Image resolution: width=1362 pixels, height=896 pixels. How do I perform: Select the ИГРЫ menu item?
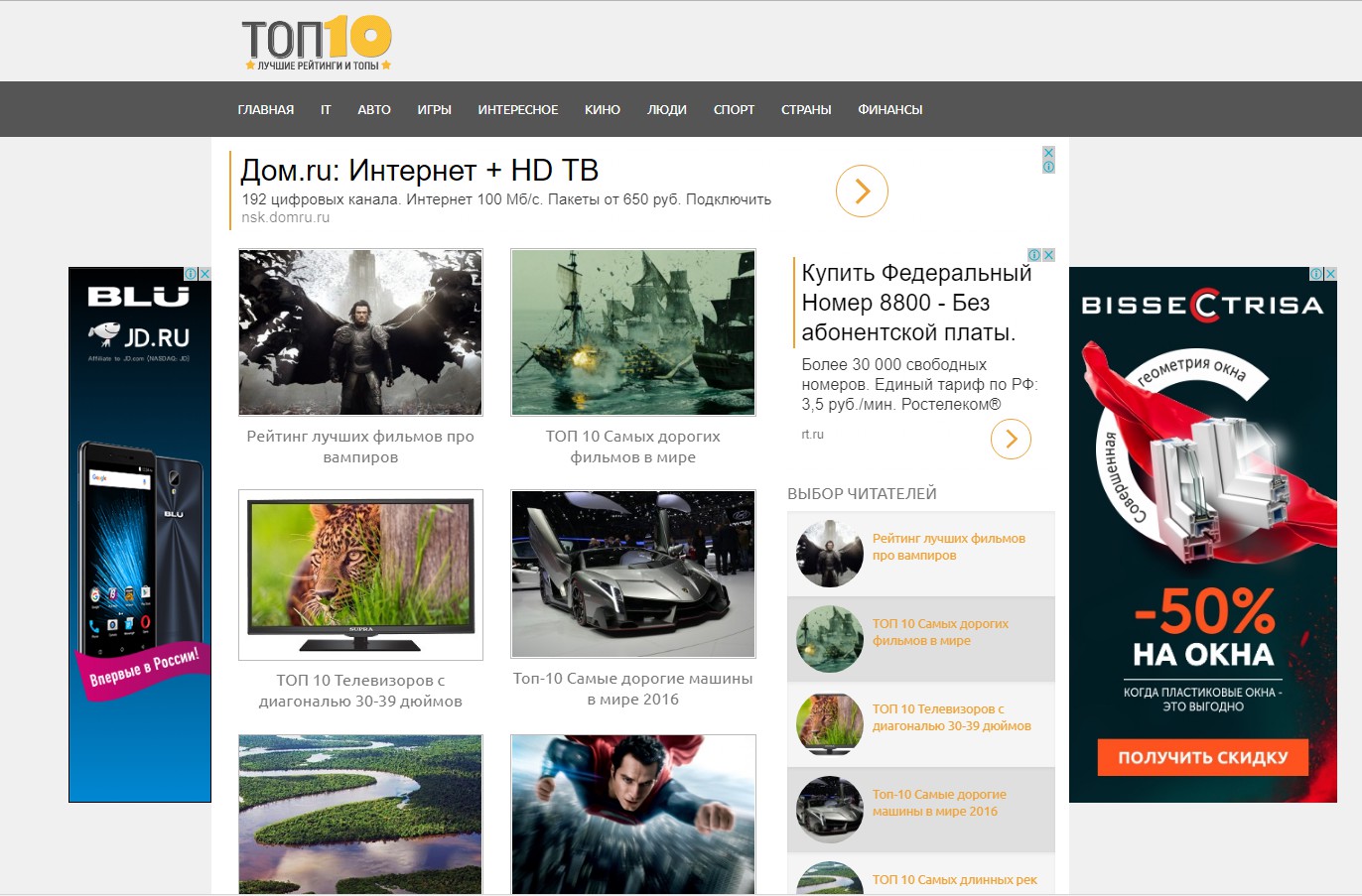[434, 110]
